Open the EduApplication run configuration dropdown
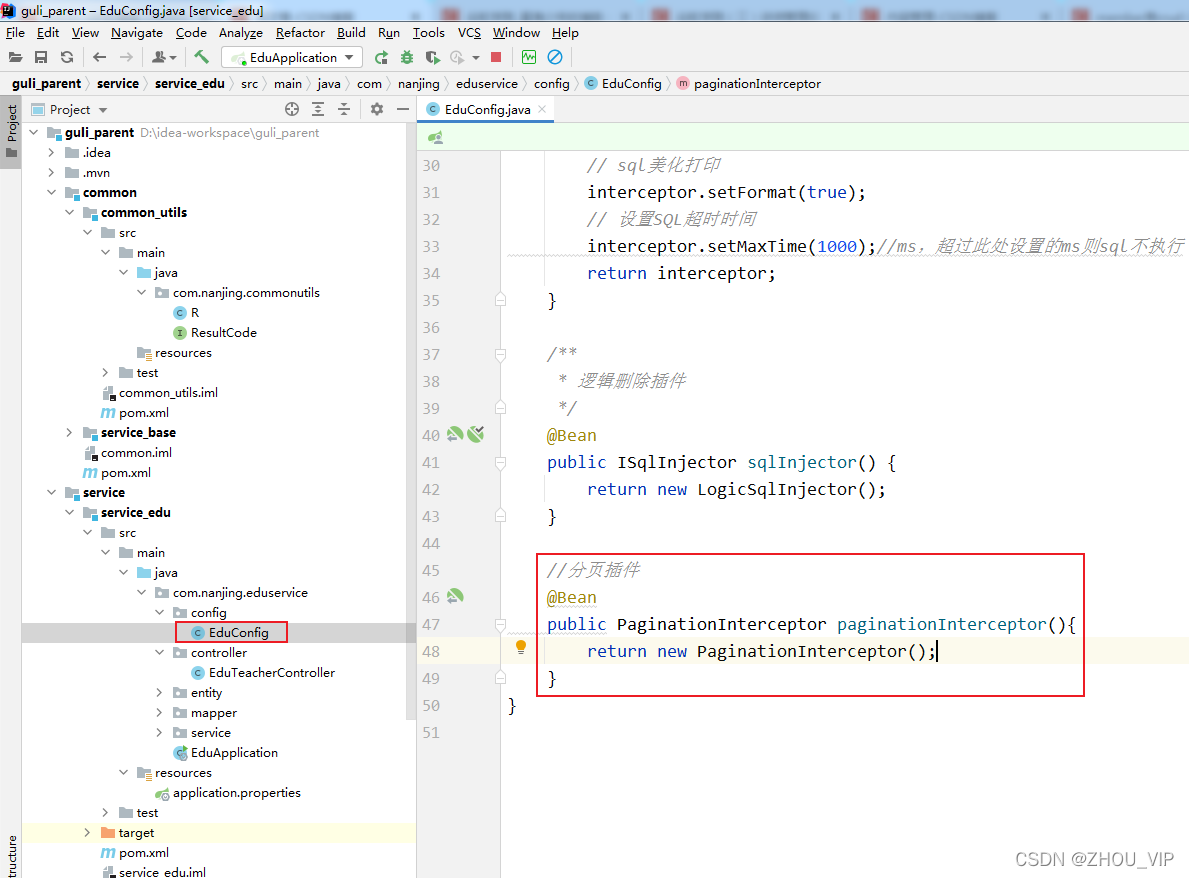 point(292,58)
